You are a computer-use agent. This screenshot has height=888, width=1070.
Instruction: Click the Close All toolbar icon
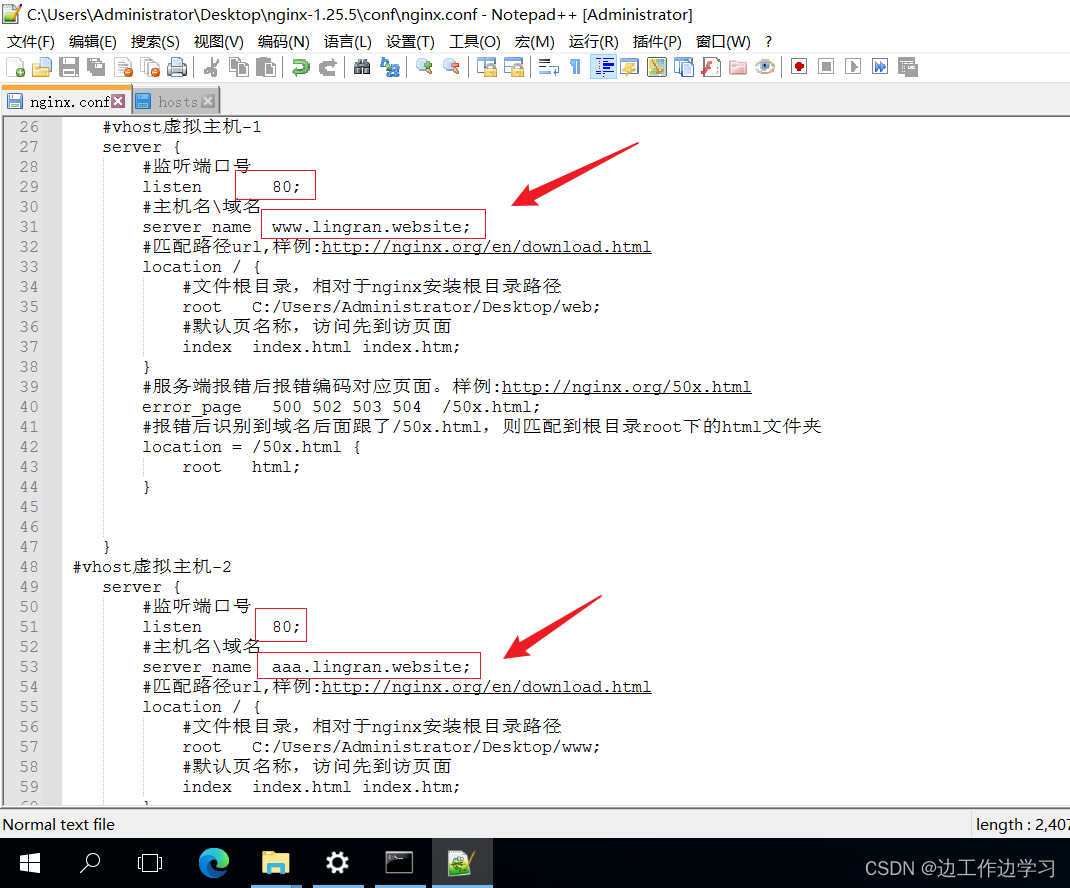click(x=150, y=67)
